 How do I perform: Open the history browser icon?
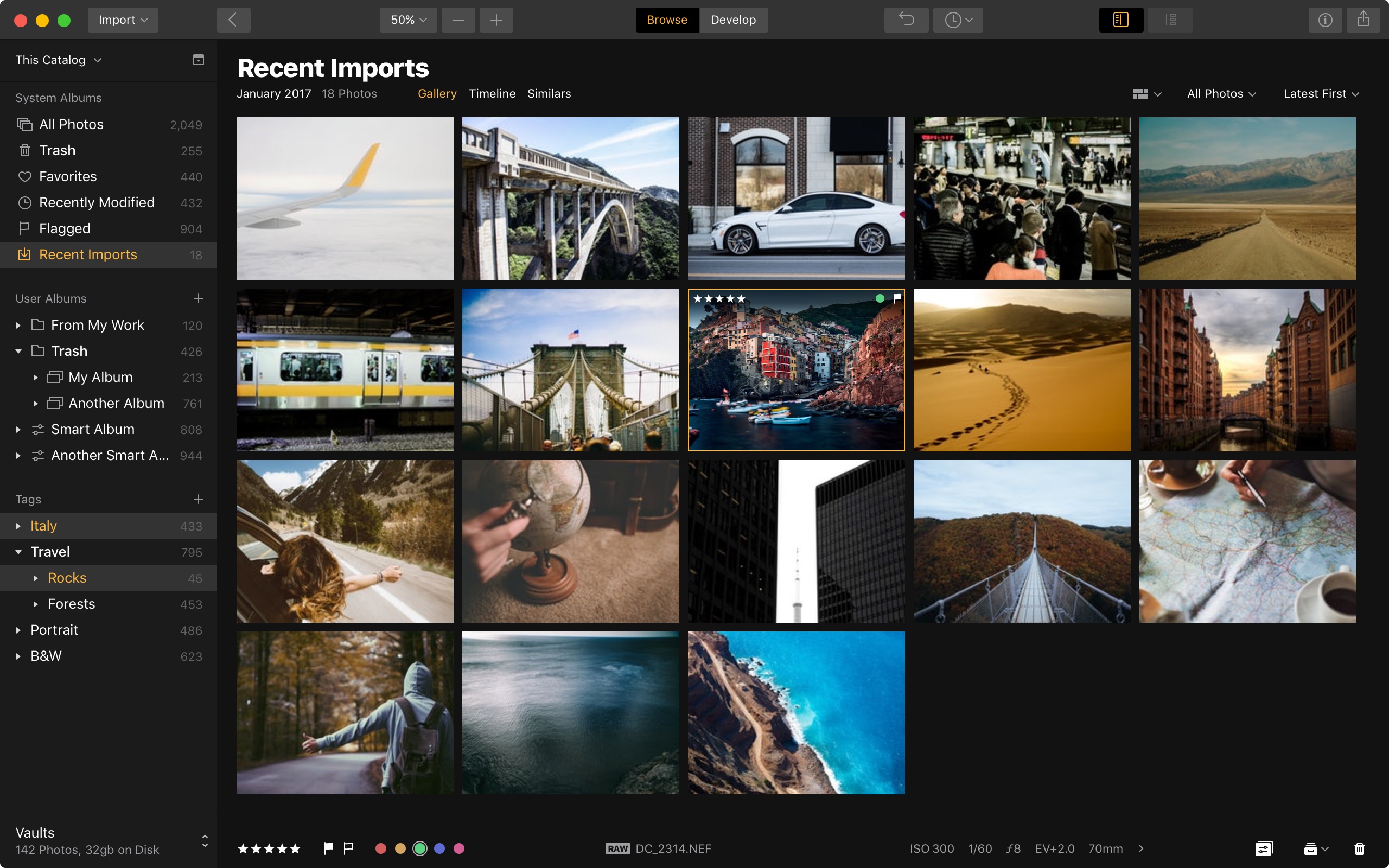[957, 20]
